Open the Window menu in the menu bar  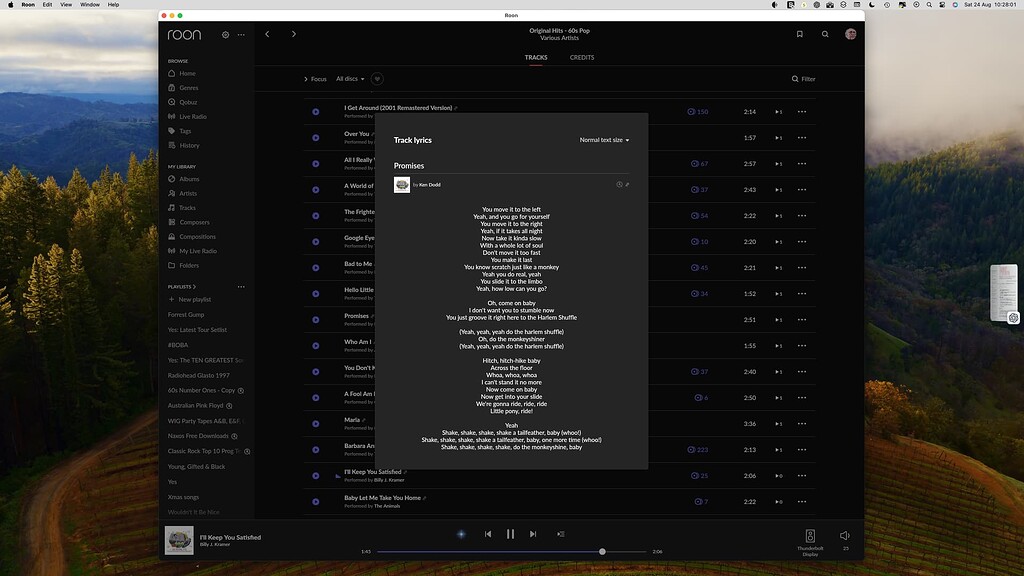[x=91, y=4]
